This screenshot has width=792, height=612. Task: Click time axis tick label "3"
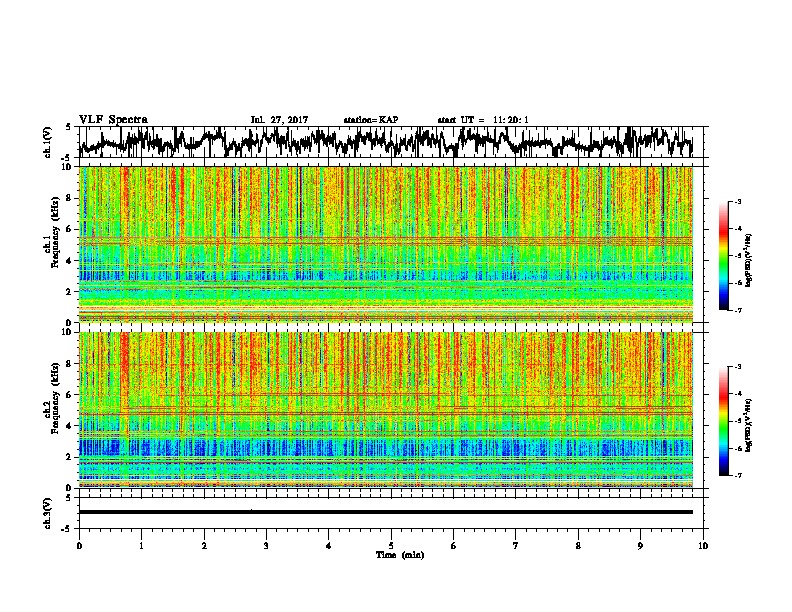(266, 546)
